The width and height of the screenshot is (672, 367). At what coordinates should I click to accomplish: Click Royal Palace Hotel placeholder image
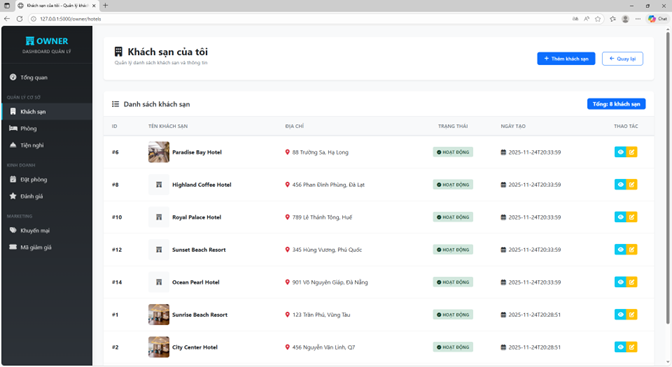(x=159, y=217)
